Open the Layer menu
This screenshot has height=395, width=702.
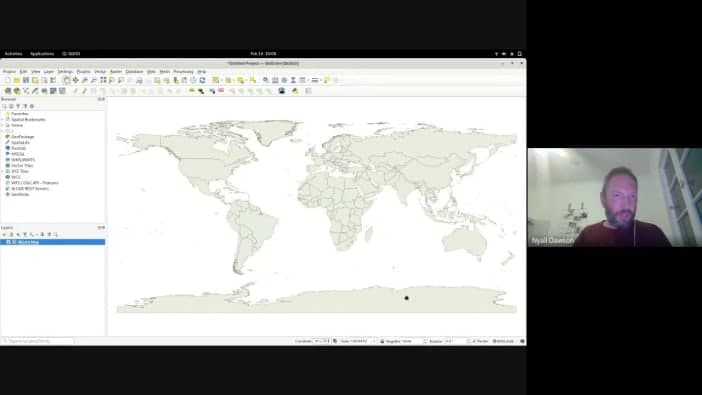click(x=49, y=72)
